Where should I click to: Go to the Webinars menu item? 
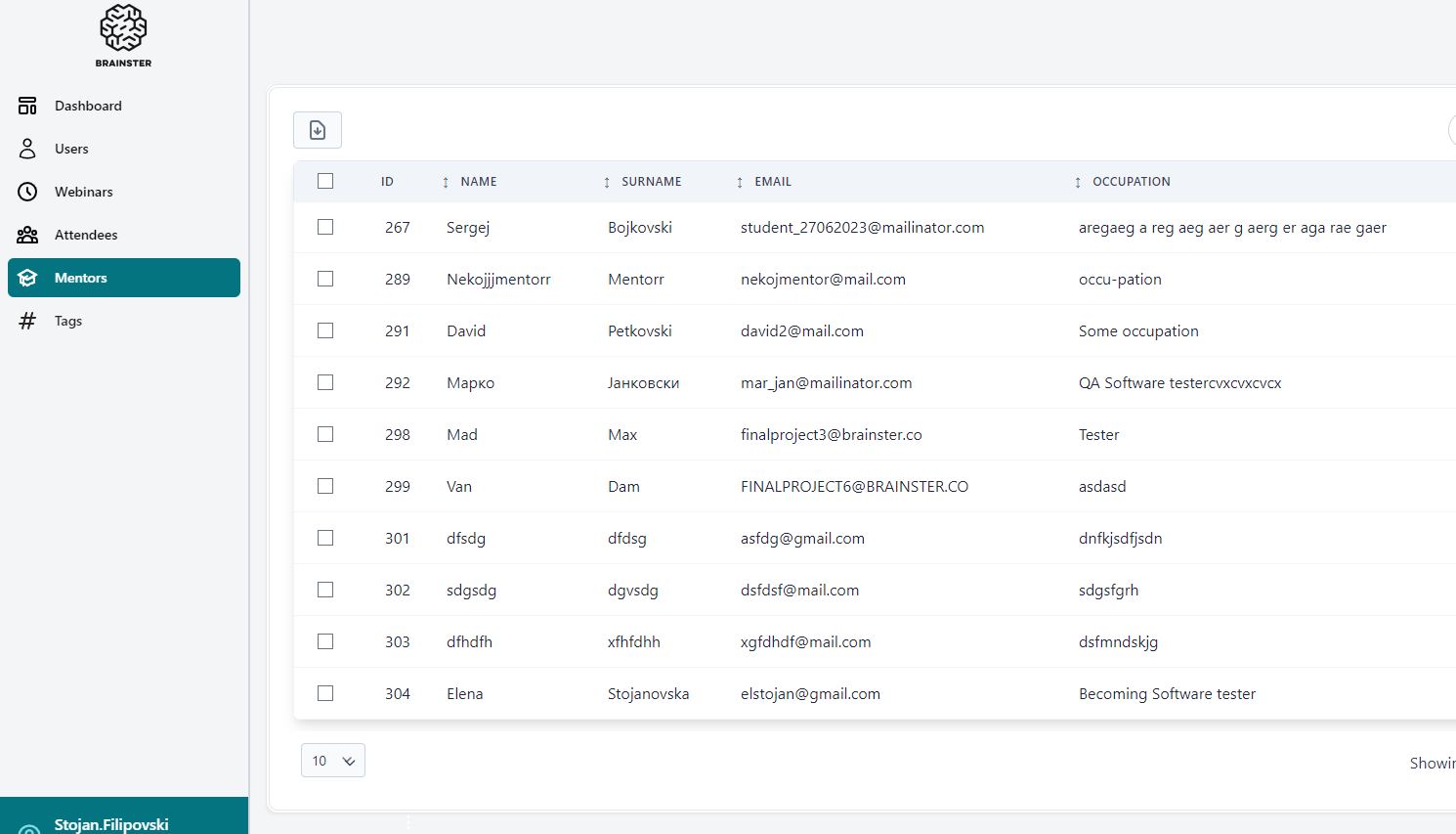pyautogui.click(x=84, y=192)
